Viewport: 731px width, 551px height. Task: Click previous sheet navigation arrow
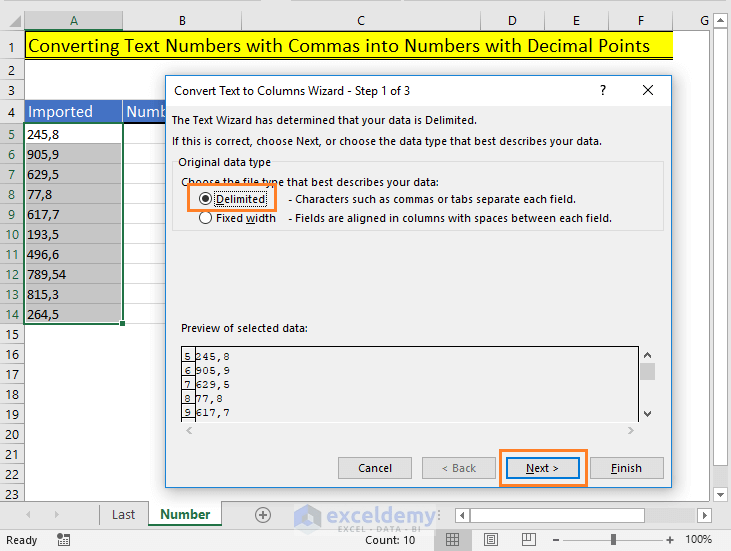[28, 515]
